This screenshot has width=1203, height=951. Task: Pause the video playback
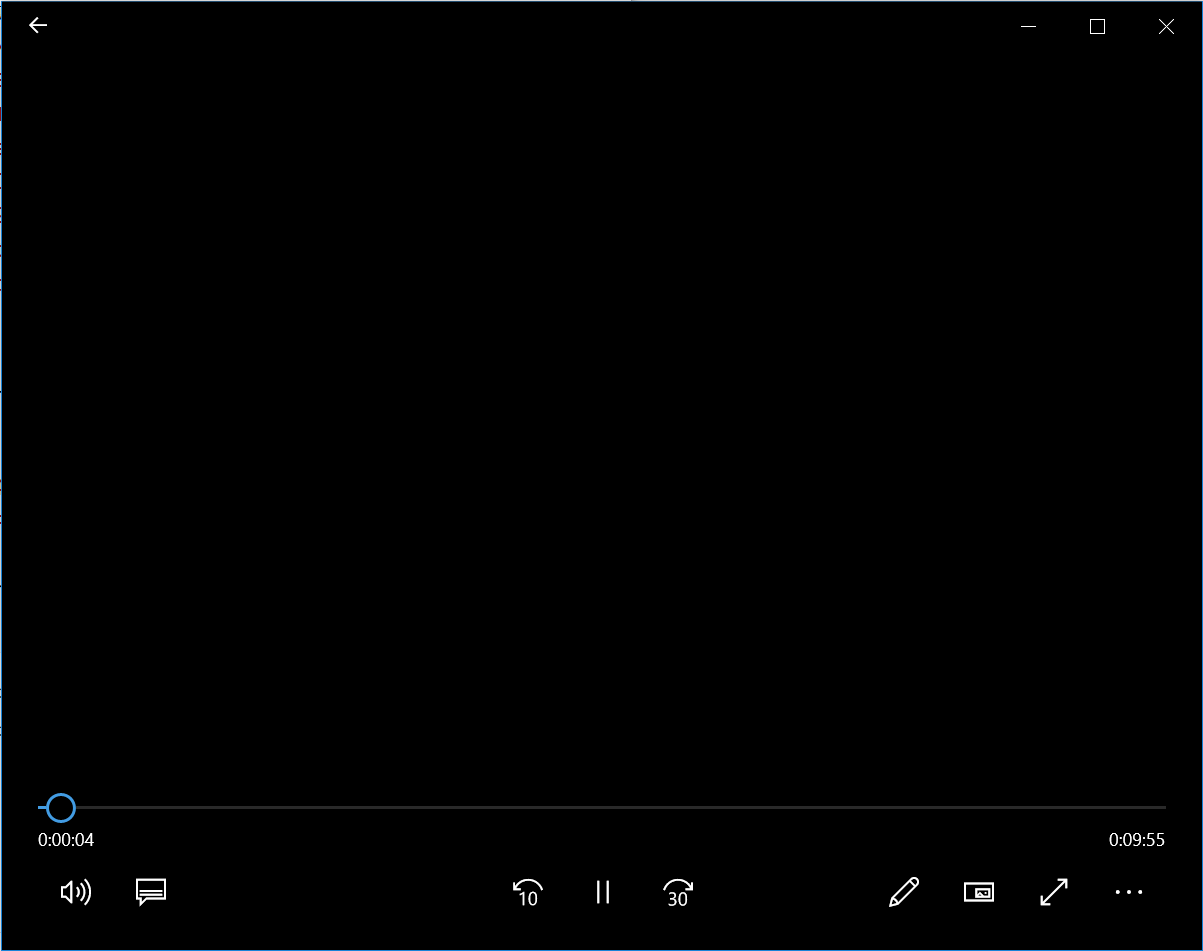coord(603,892)
